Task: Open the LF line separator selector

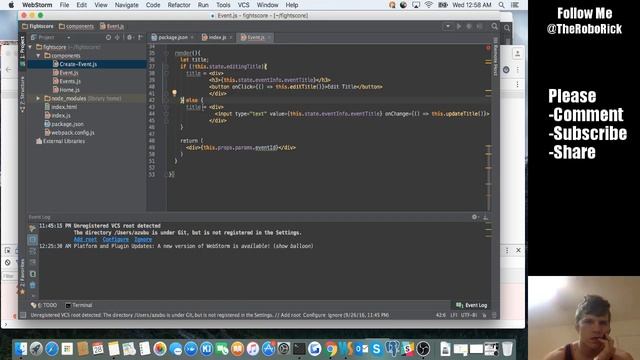Action: tap(453, 315)
